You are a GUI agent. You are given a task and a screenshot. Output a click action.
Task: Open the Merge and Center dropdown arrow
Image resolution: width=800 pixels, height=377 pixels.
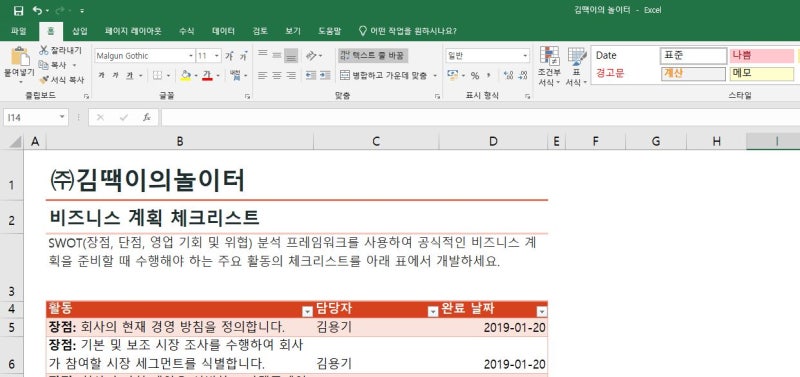click(x=435, y=76)
